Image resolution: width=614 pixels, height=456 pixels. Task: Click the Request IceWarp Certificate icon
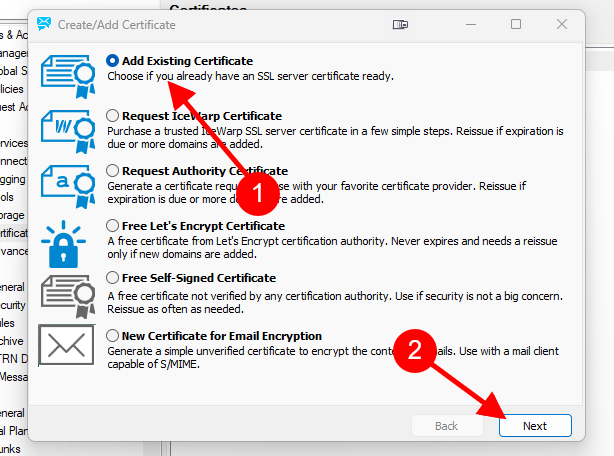pyautogui.click(x=67, y=127)
